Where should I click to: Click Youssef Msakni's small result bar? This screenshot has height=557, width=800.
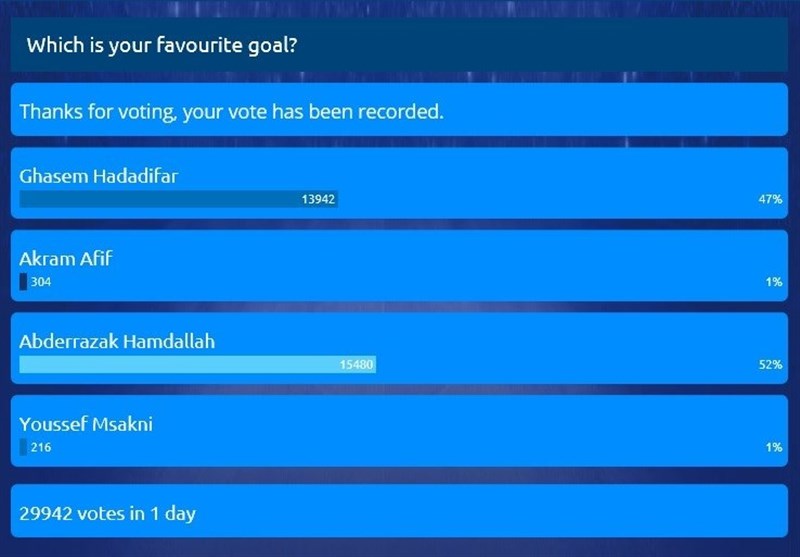tap(23, 448)
